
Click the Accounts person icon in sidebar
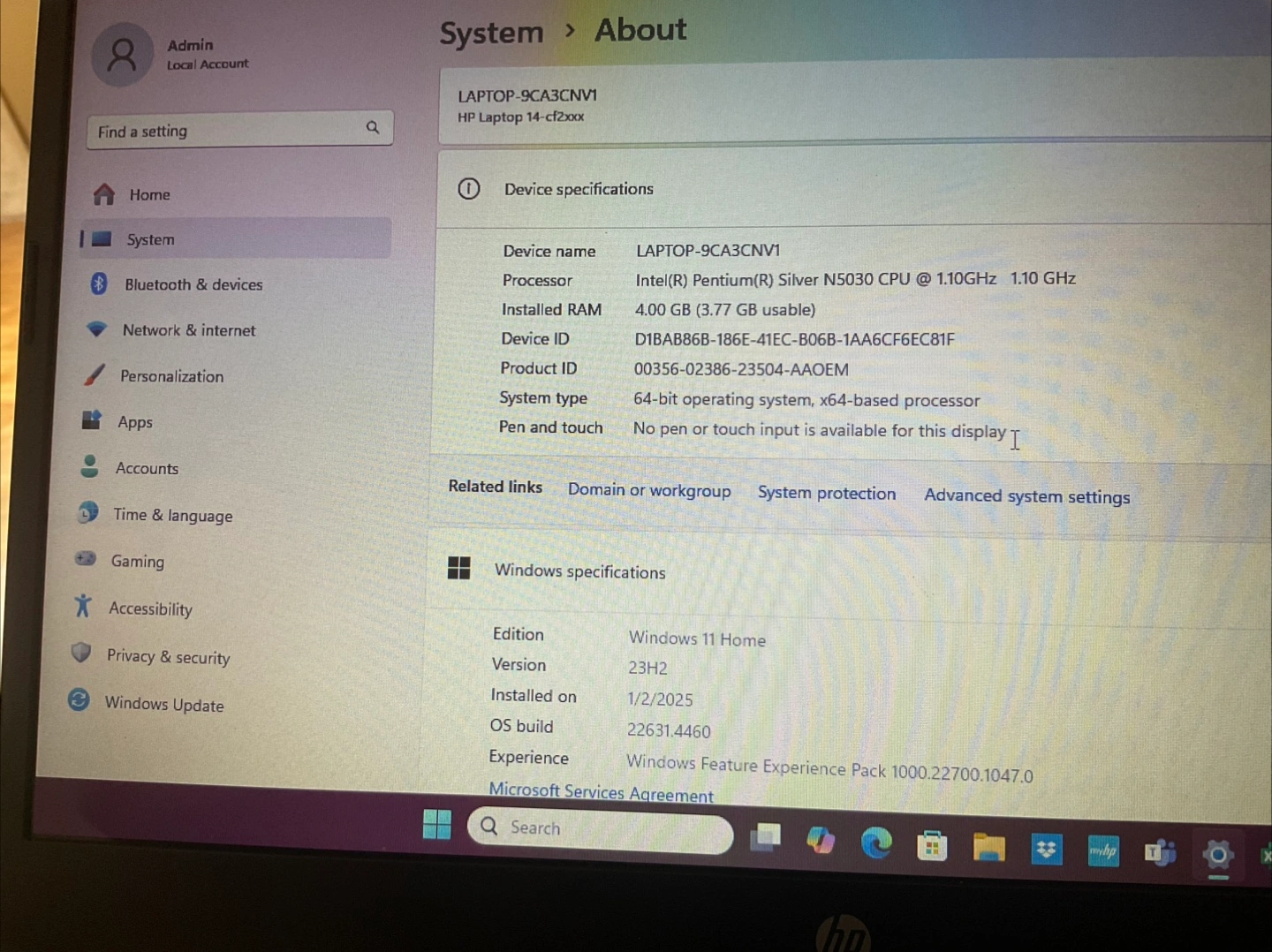(x=89, y=466)
